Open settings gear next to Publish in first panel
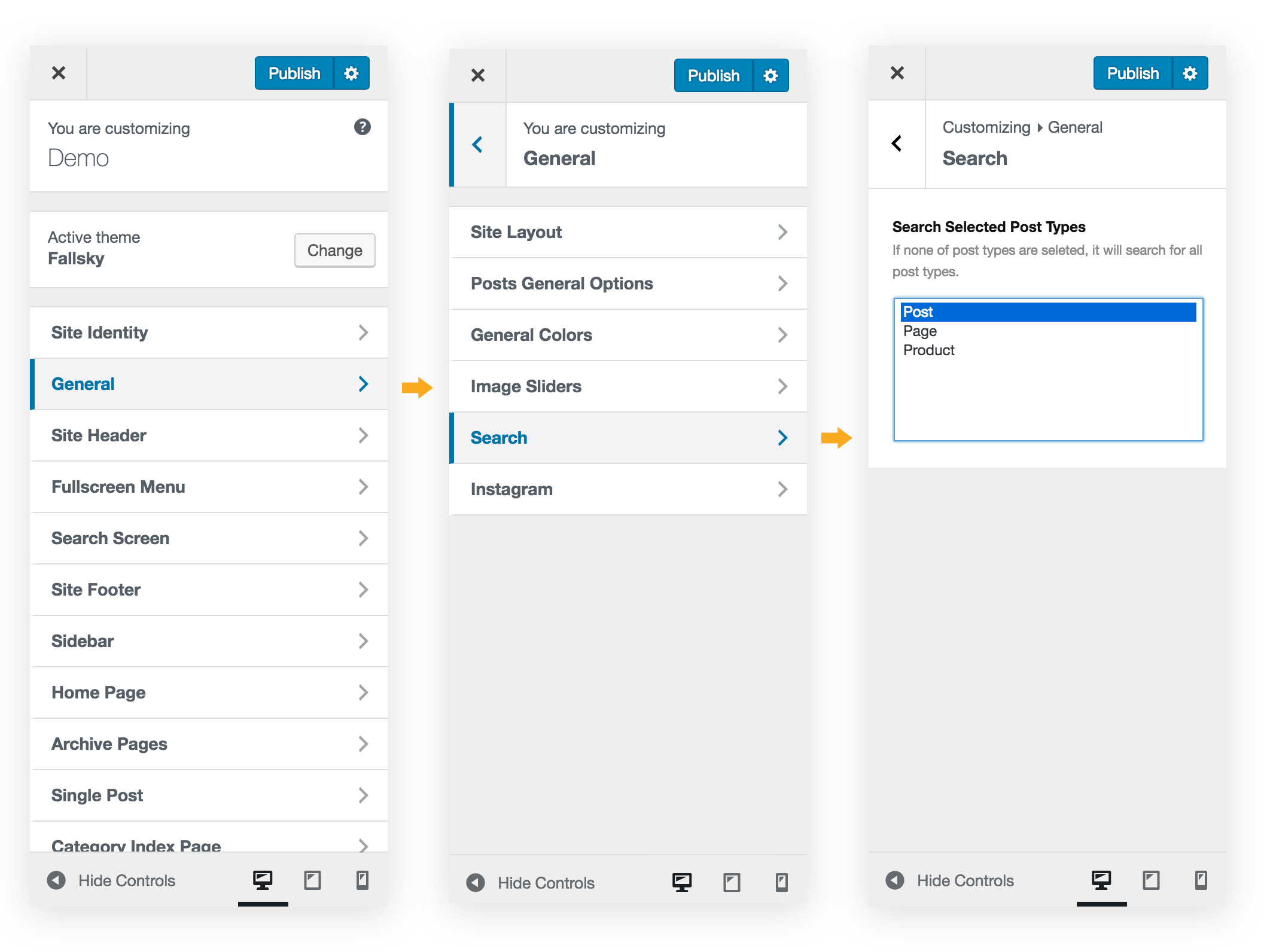The width and height of the screenshot is (1270, 952). click(352, 72)
